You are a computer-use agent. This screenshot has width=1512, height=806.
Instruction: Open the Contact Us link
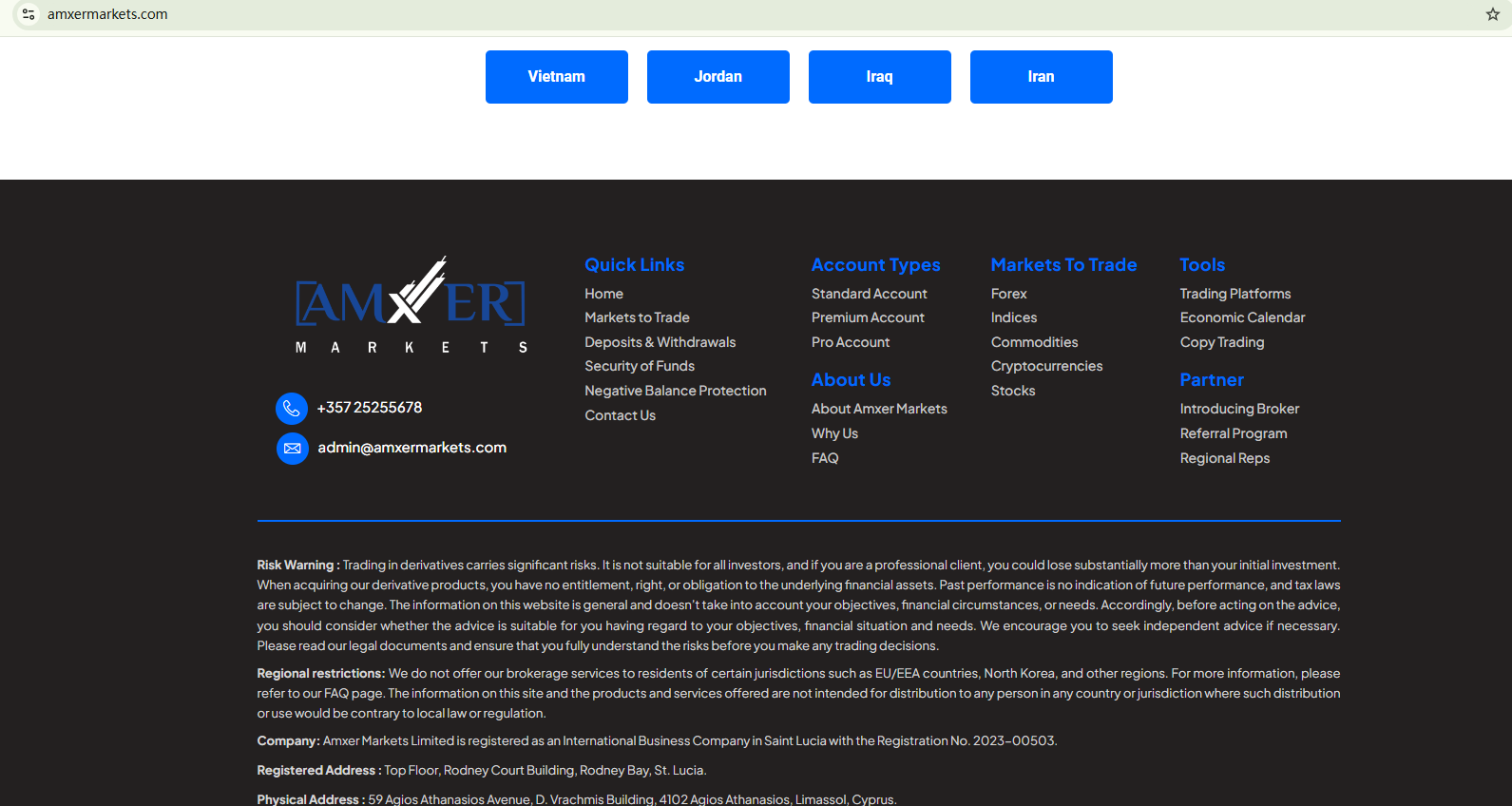pyautogui.click(x=621, y=415)
